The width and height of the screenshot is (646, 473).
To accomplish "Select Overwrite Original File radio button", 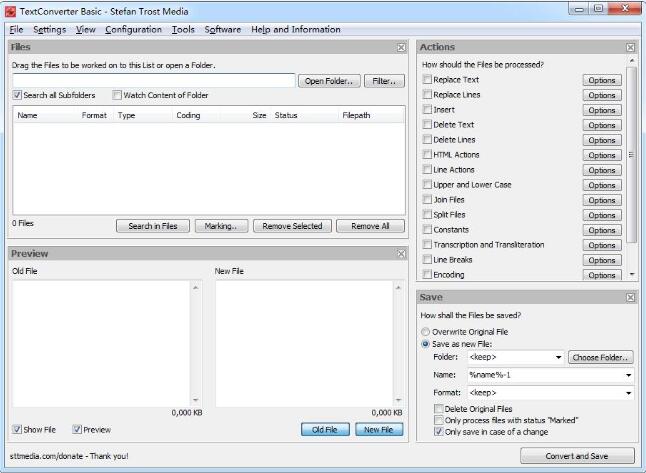I will coord(425,332).
